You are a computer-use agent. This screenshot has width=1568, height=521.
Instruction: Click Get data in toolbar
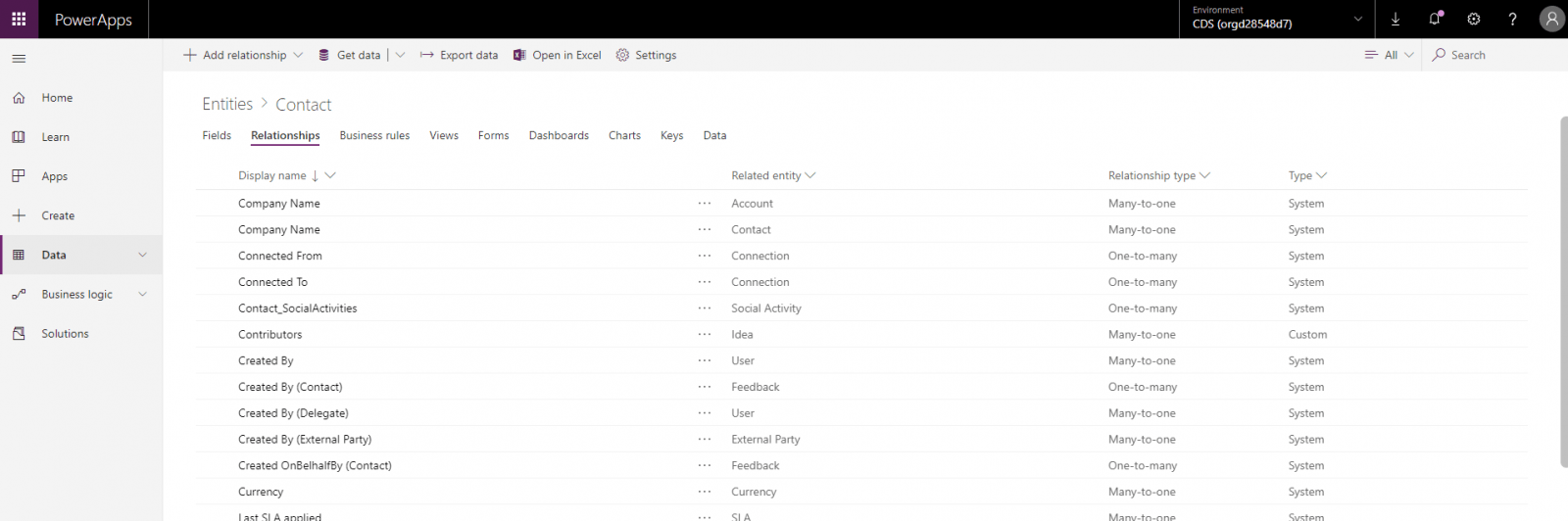[350, 55]
